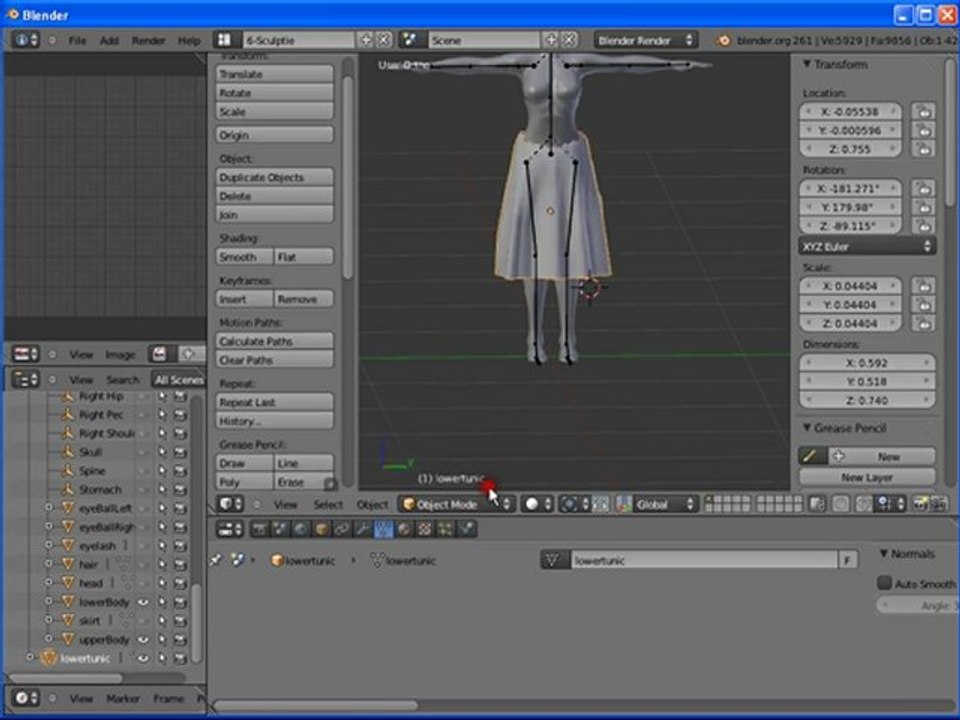Click the armature bone icon beside Spine
The width and height of the screenshot is (960, 720).
[68, 471]
